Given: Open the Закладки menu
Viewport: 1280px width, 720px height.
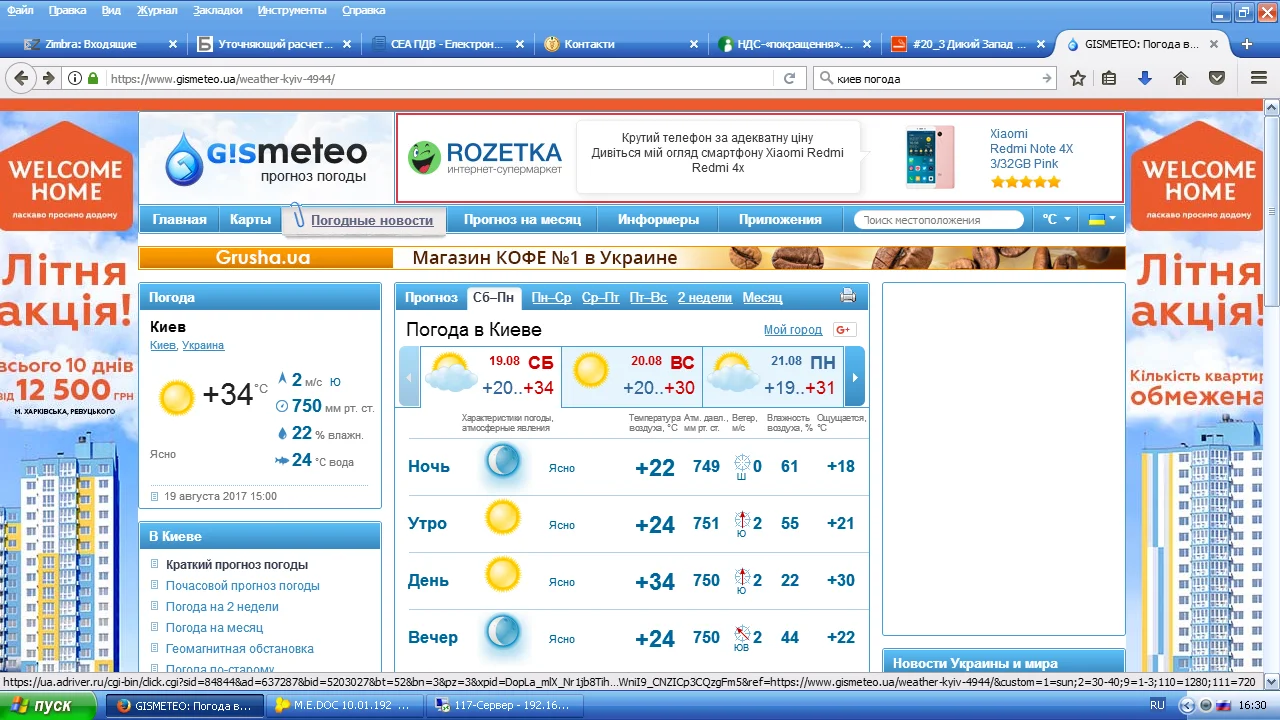Looking at the screenshot, I should [218, 10].
